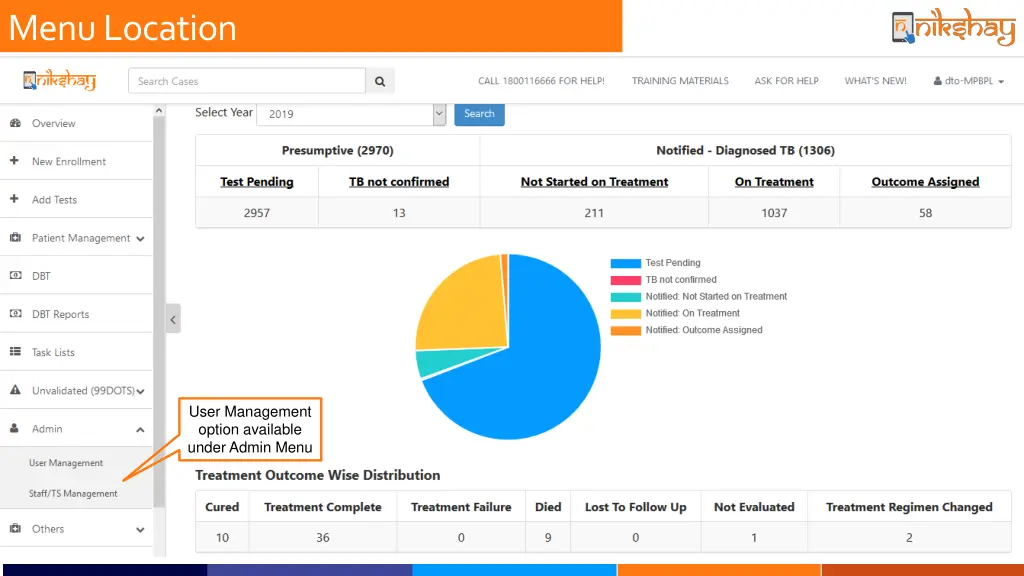Click the search magnifier icon button
The width and height of the screenshot is (1024, 576).
pos(380,81)
